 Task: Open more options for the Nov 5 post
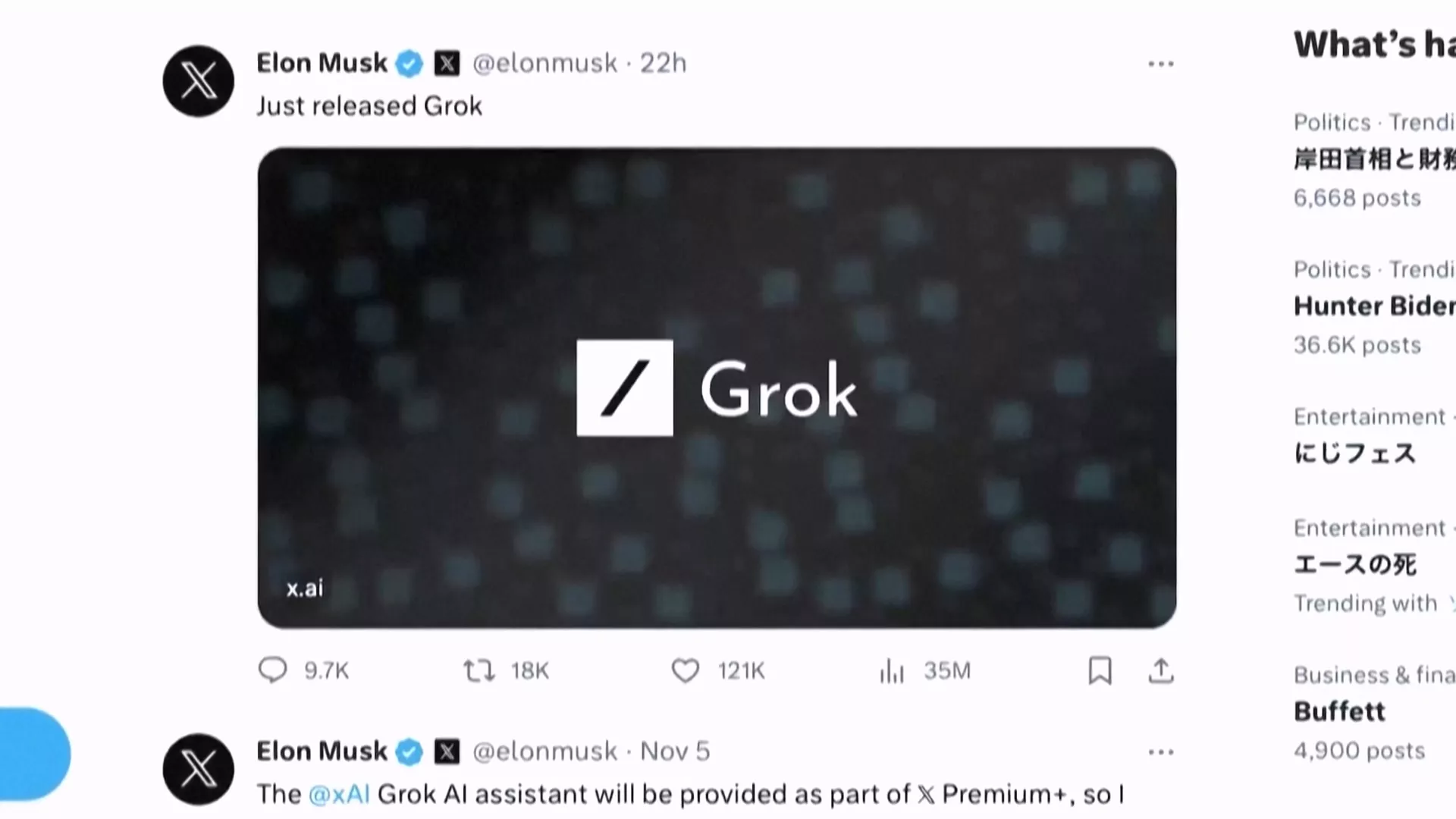(x=1161, y=752)
